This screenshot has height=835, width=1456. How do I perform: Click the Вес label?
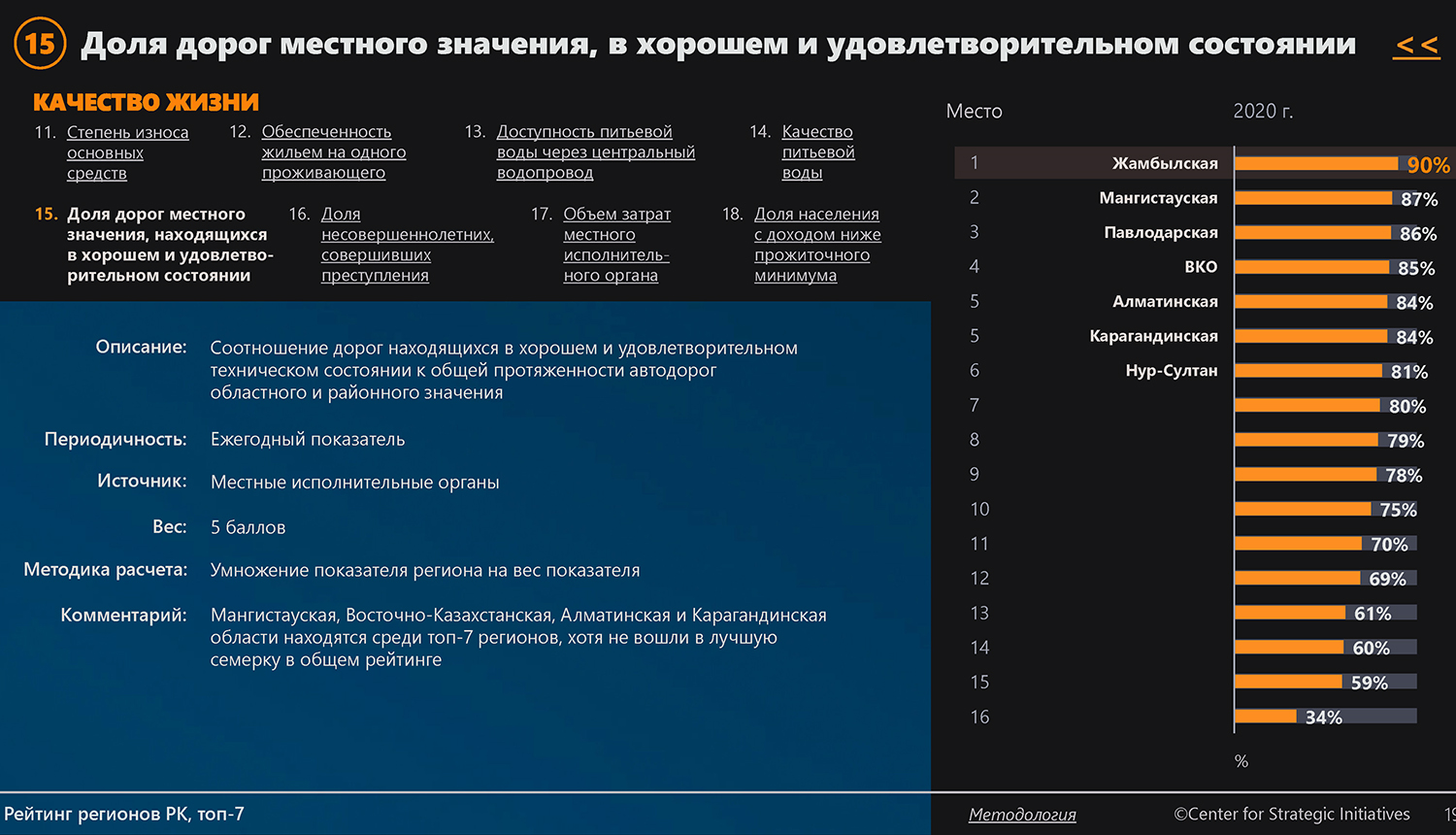tap(170, 526)
